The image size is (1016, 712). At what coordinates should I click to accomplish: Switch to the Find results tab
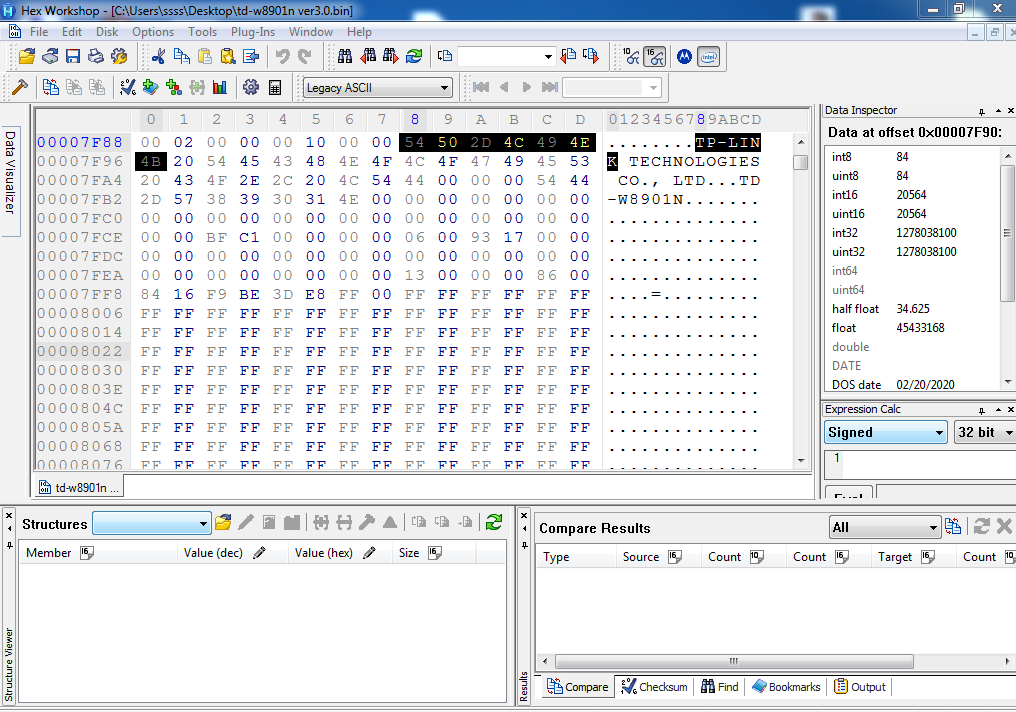719,687
